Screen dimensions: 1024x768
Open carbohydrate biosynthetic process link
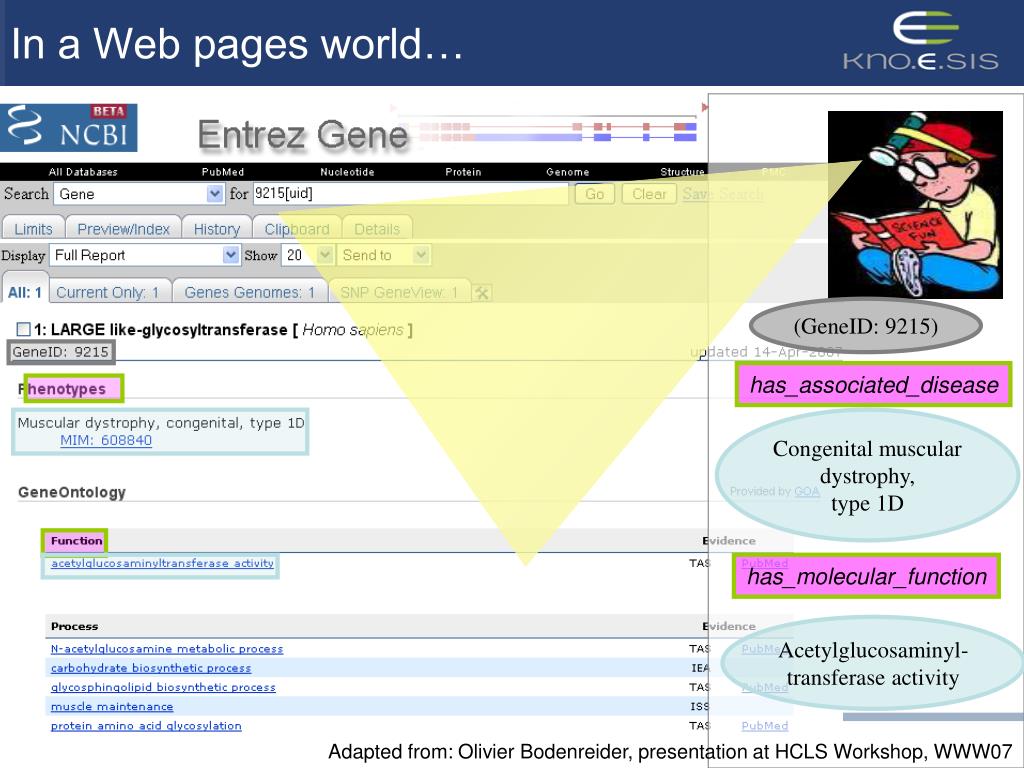[151, 668]
